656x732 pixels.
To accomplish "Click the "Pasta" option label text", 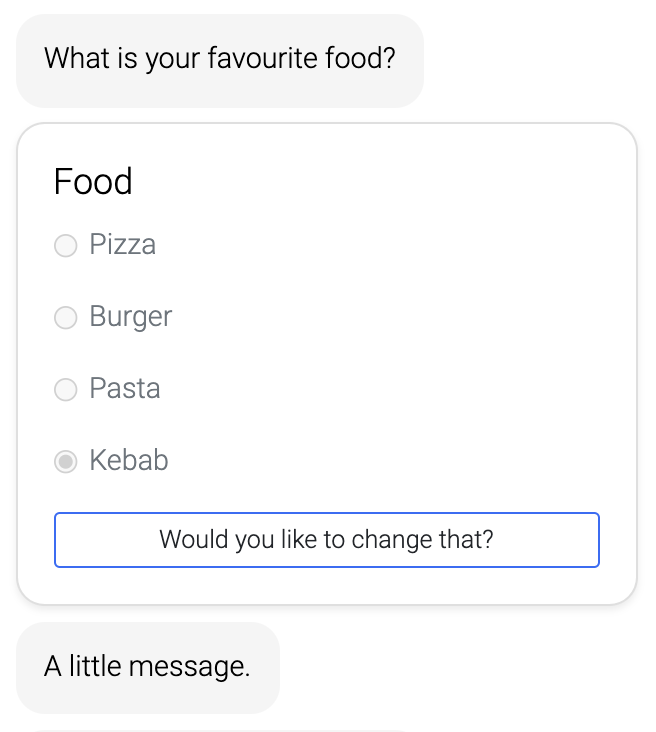I will pos(124,389).
